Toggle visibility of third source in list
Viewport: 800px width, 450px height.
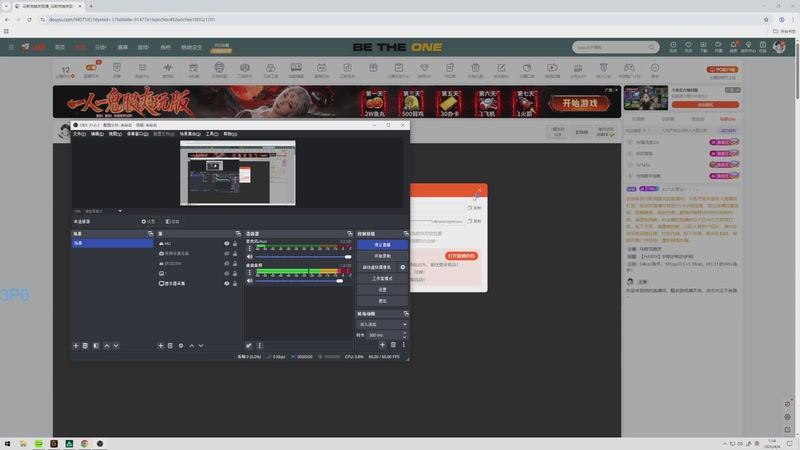click(x=227, y=264)
